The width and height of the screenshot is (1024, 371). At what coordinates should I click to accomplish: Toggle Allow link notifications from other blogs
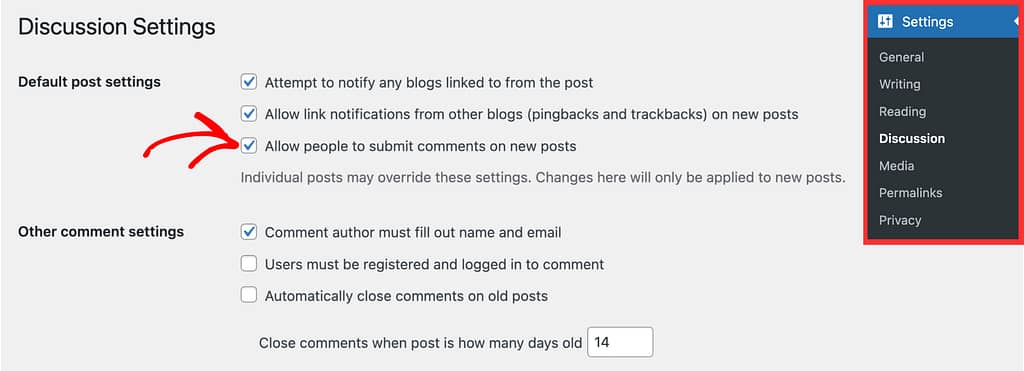coord(249,114)
